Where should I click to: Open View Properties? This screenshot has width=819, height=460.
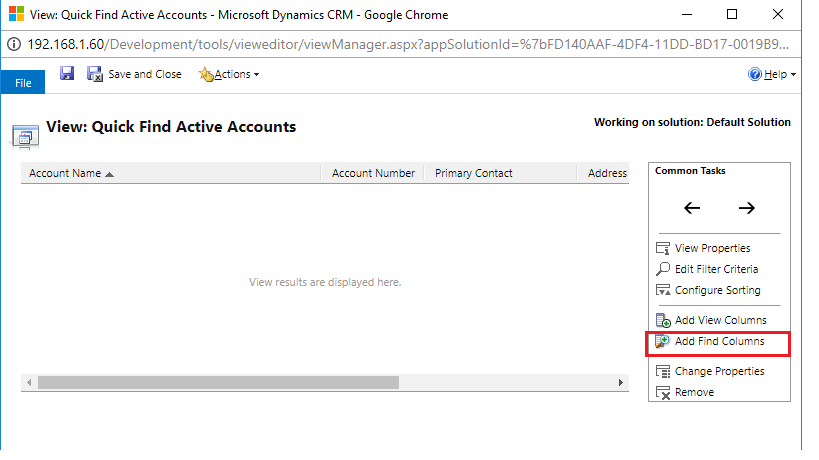tap(712, 248)
